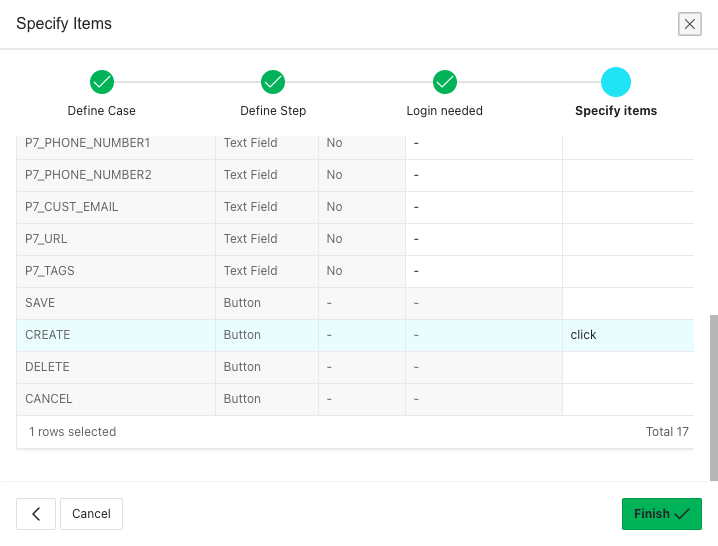Click the Define Step checkmark circle
The height and width of the screenshot is (546, 718).
[273, 82]
